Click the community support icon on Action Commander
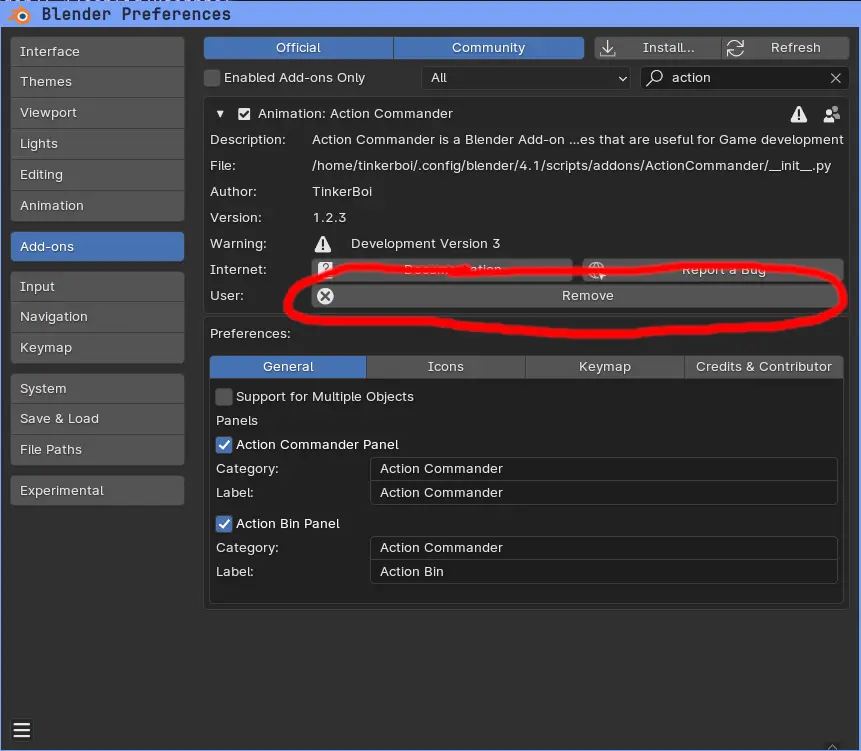Image resolution: width=861 pixels, height=751 pixels. [x=831, y=114]
